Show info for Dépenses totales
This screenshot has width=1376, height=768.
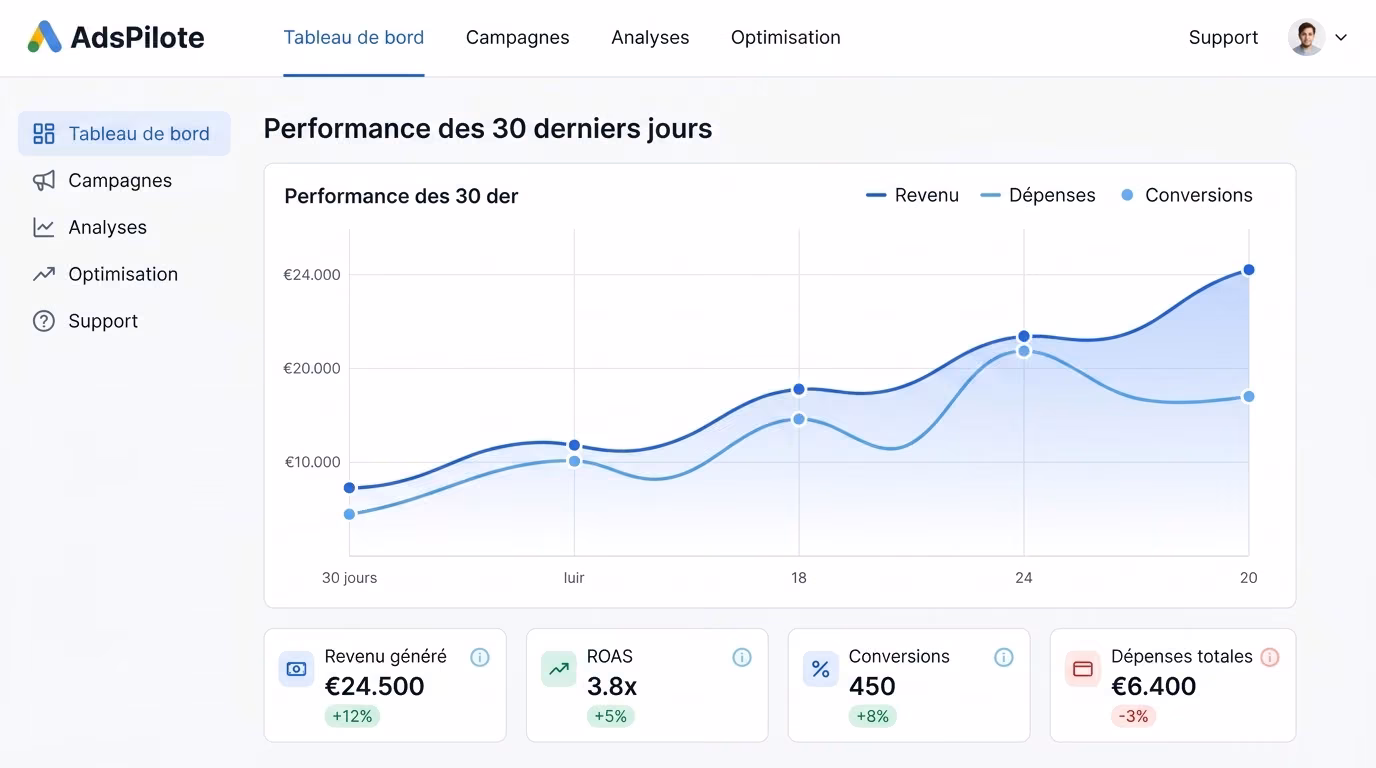coord(1270,657)
